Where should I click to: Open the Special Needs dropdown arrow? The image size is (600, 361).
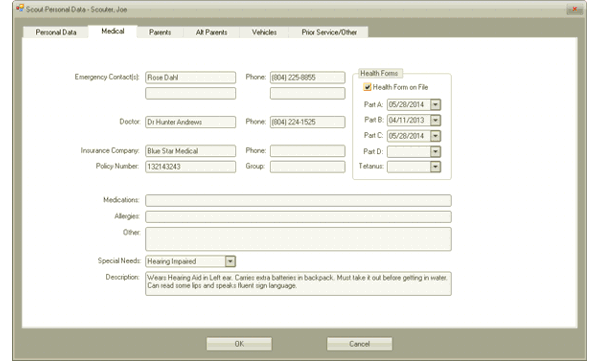[x=230, y=261]
